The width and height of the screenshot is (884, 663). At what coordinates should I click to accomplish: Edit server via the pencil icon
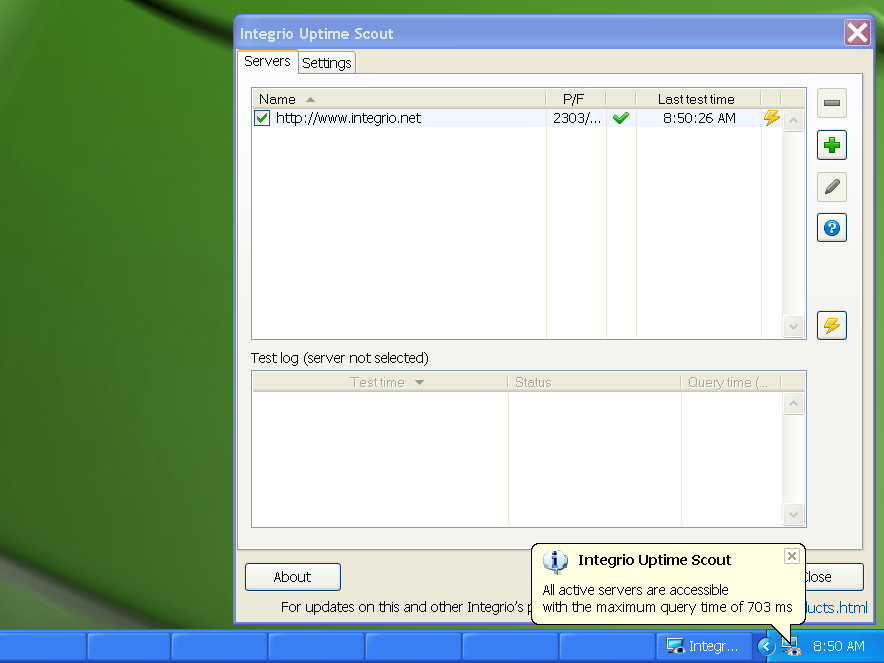tap(831, 187)
